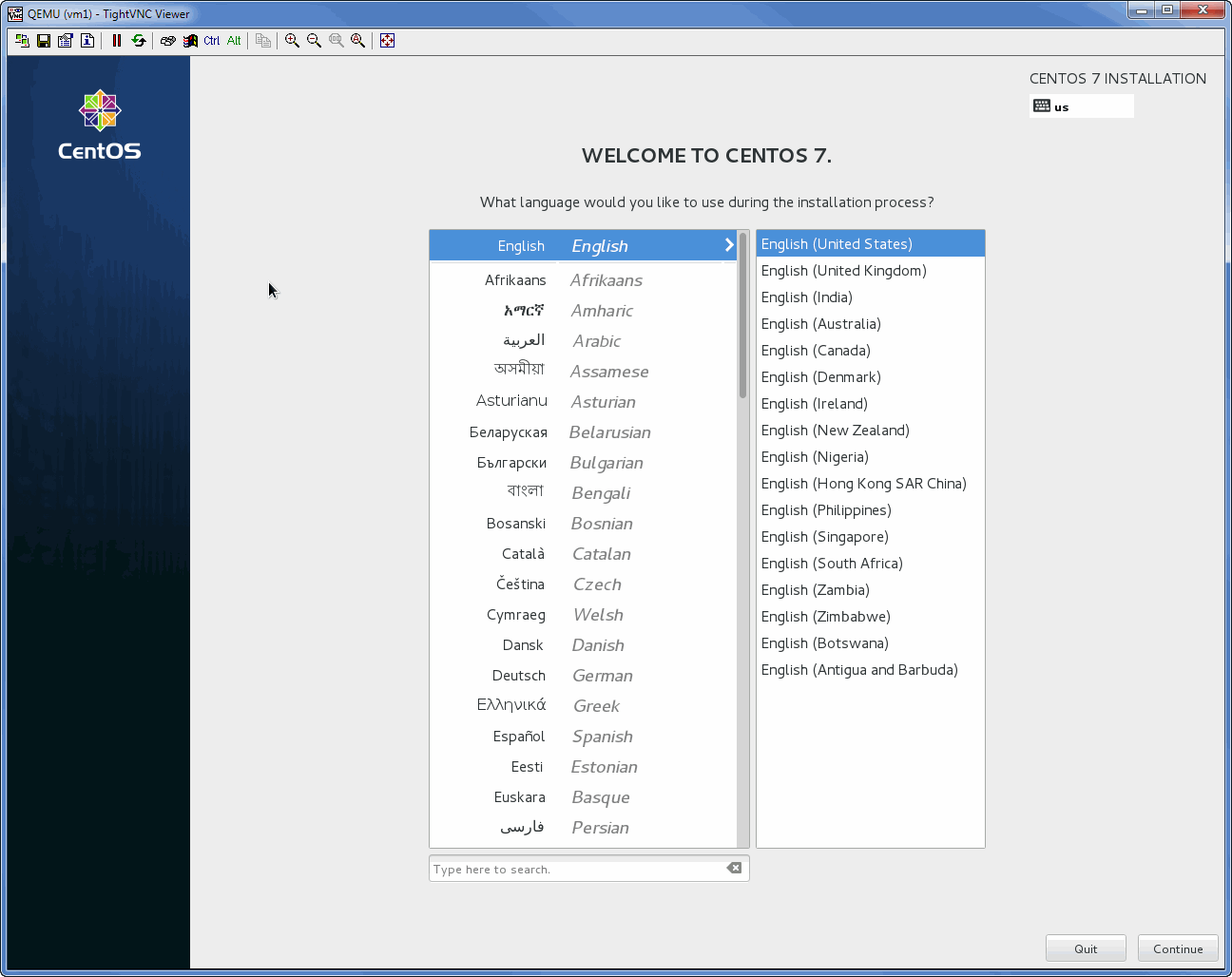Pause the VNC session with the red pause icon
Image resolution: width=1232 pixels, height=977 pixels.
(x=117, y=41)
